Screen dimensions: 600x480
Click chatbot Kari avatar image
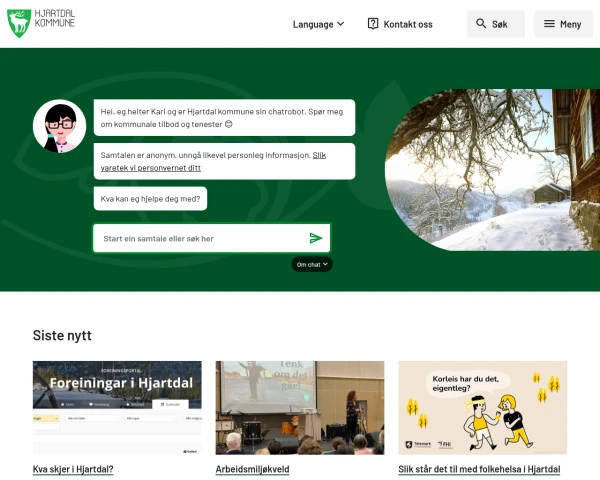pos(59,126)
